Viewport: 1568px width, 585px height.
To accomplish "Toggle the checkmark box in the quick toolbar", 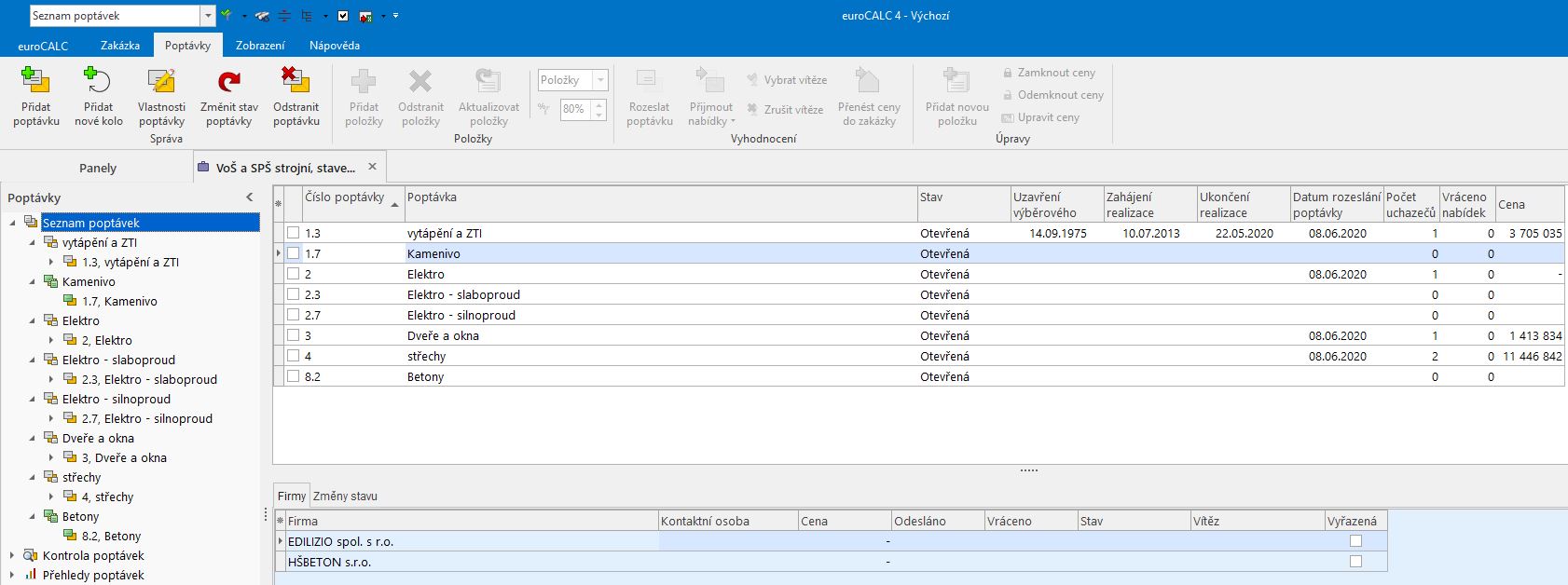I will (x=343, y=16).
